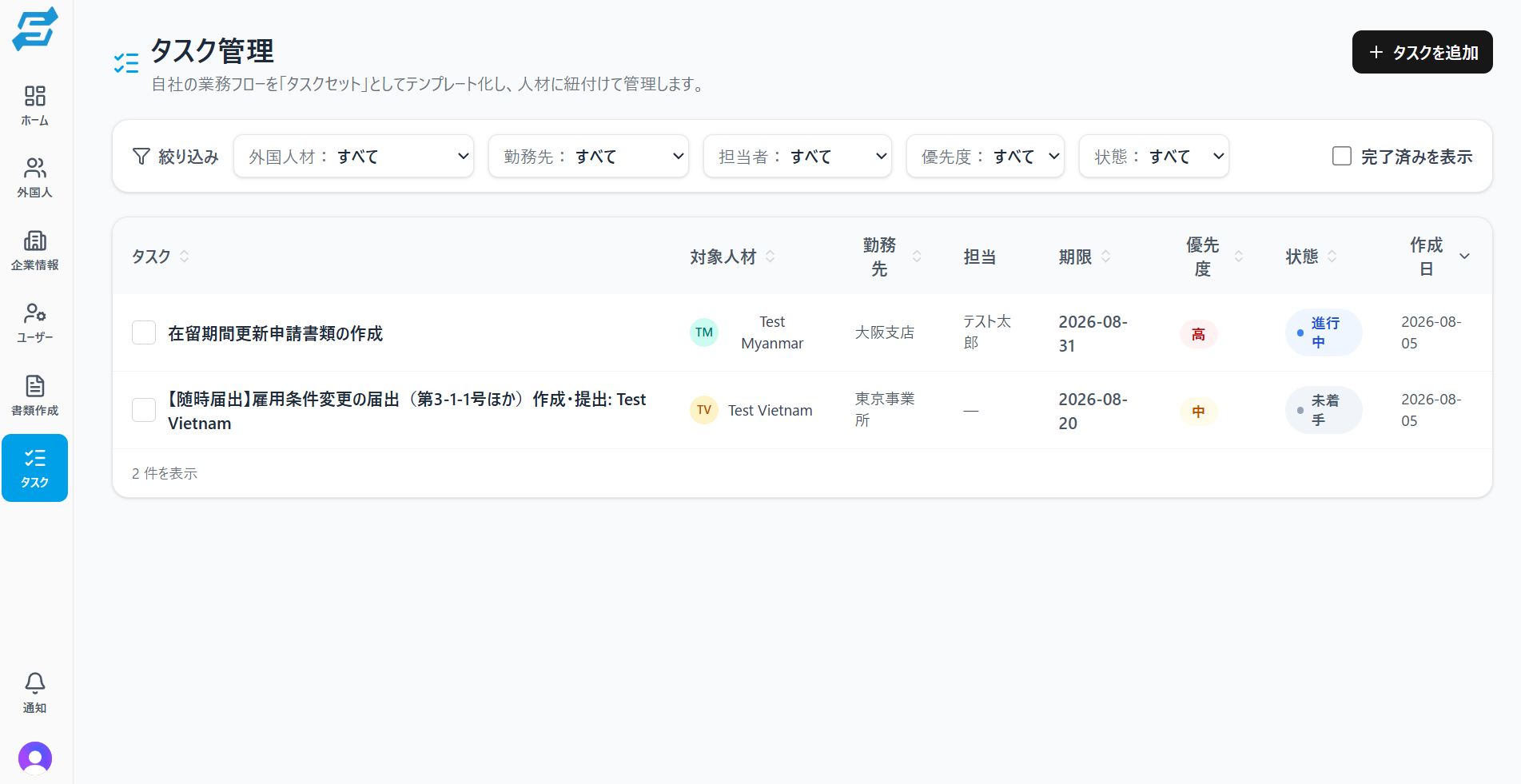Sort by 期限 column arrows
The width and height of the screenshot is (1521, 784).
pyautogui.click(x=1106, y=257)
